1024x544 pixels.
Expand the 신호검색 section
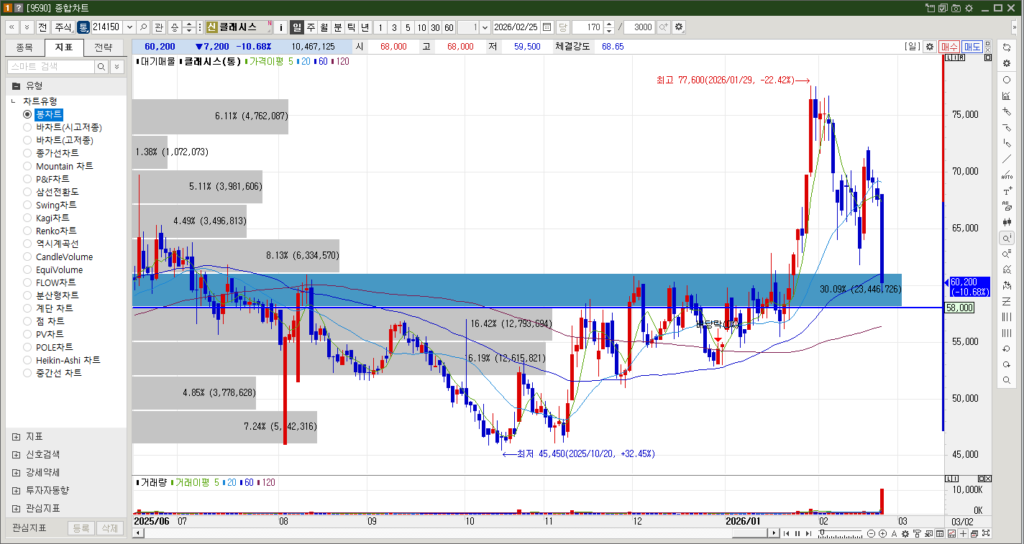[x=15, y=454]
